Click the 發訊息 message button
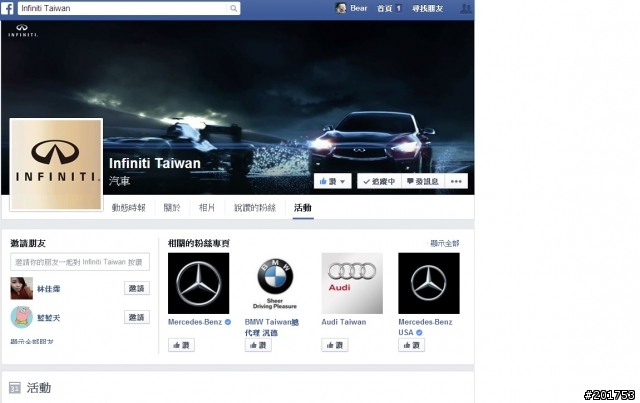 click(x=422, y=181)
